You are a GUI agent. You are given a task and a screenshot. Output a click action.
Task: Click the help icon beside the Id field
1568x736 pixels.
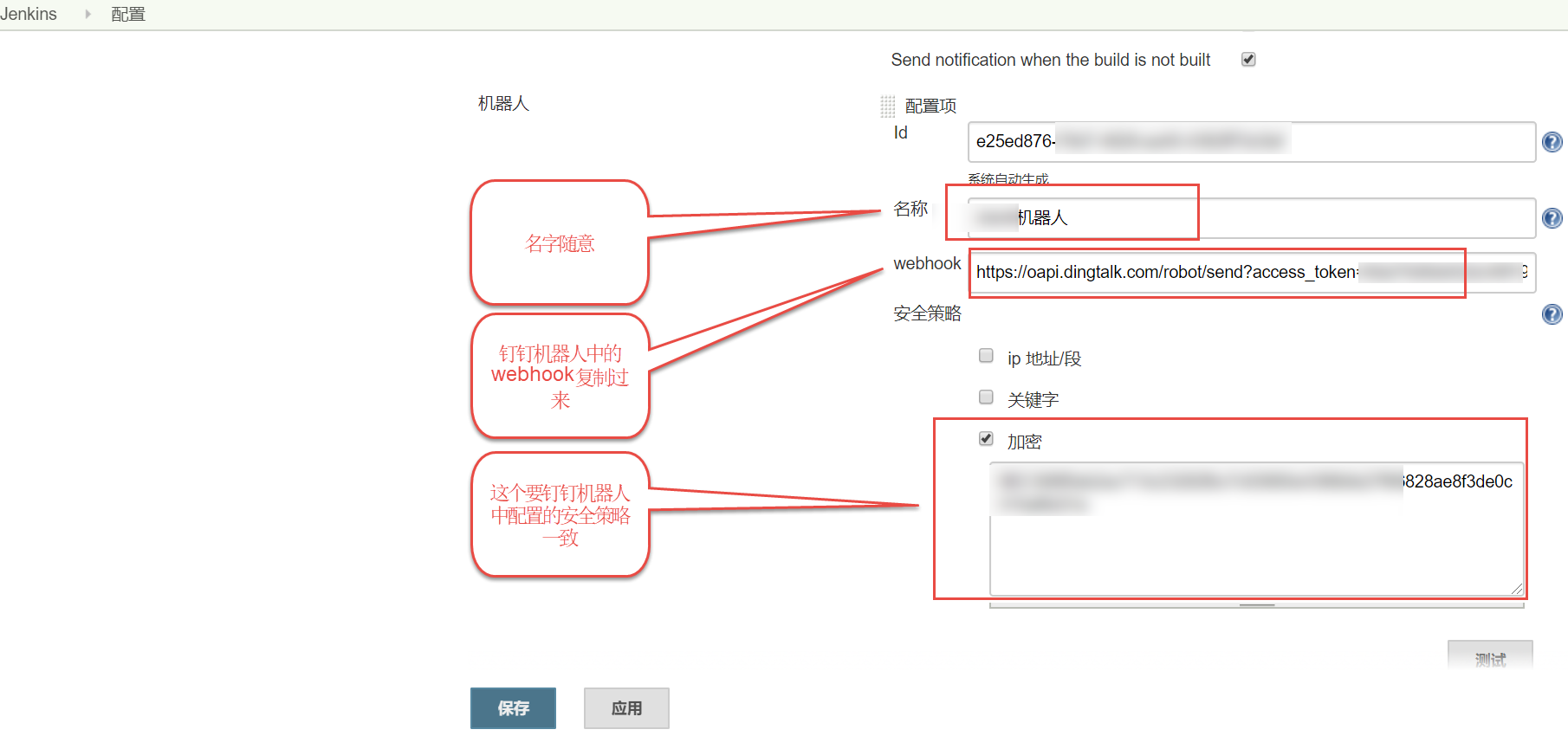1552,142
